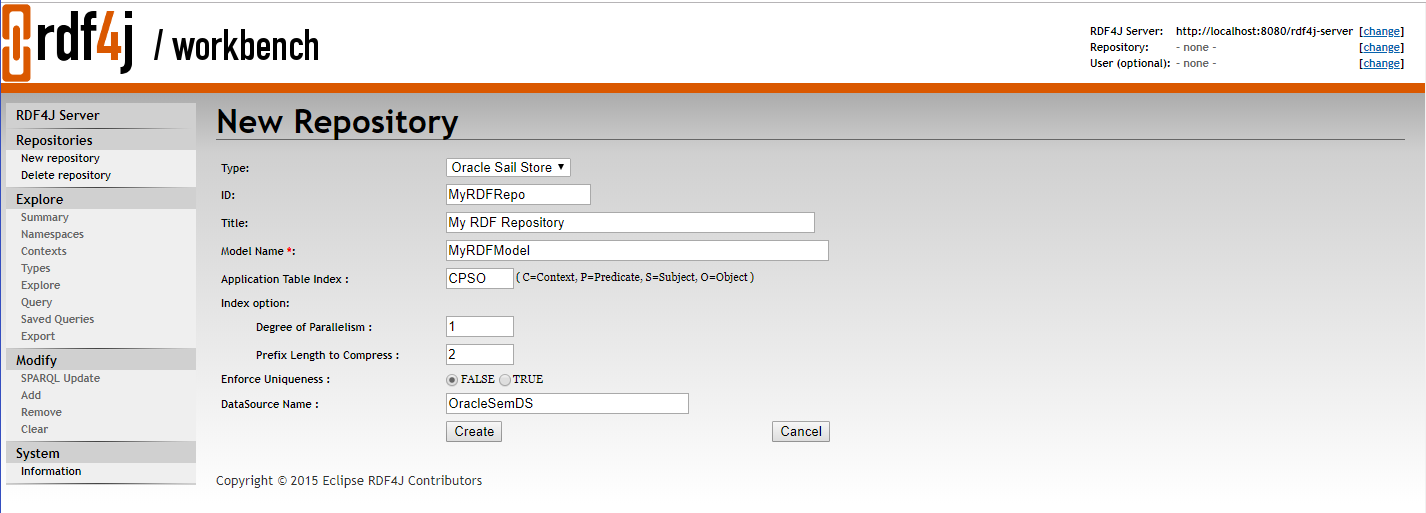This screenshot has height=513, width=1426.
Task: Click the System sidebar heading
Action: (x=38, y=453)
